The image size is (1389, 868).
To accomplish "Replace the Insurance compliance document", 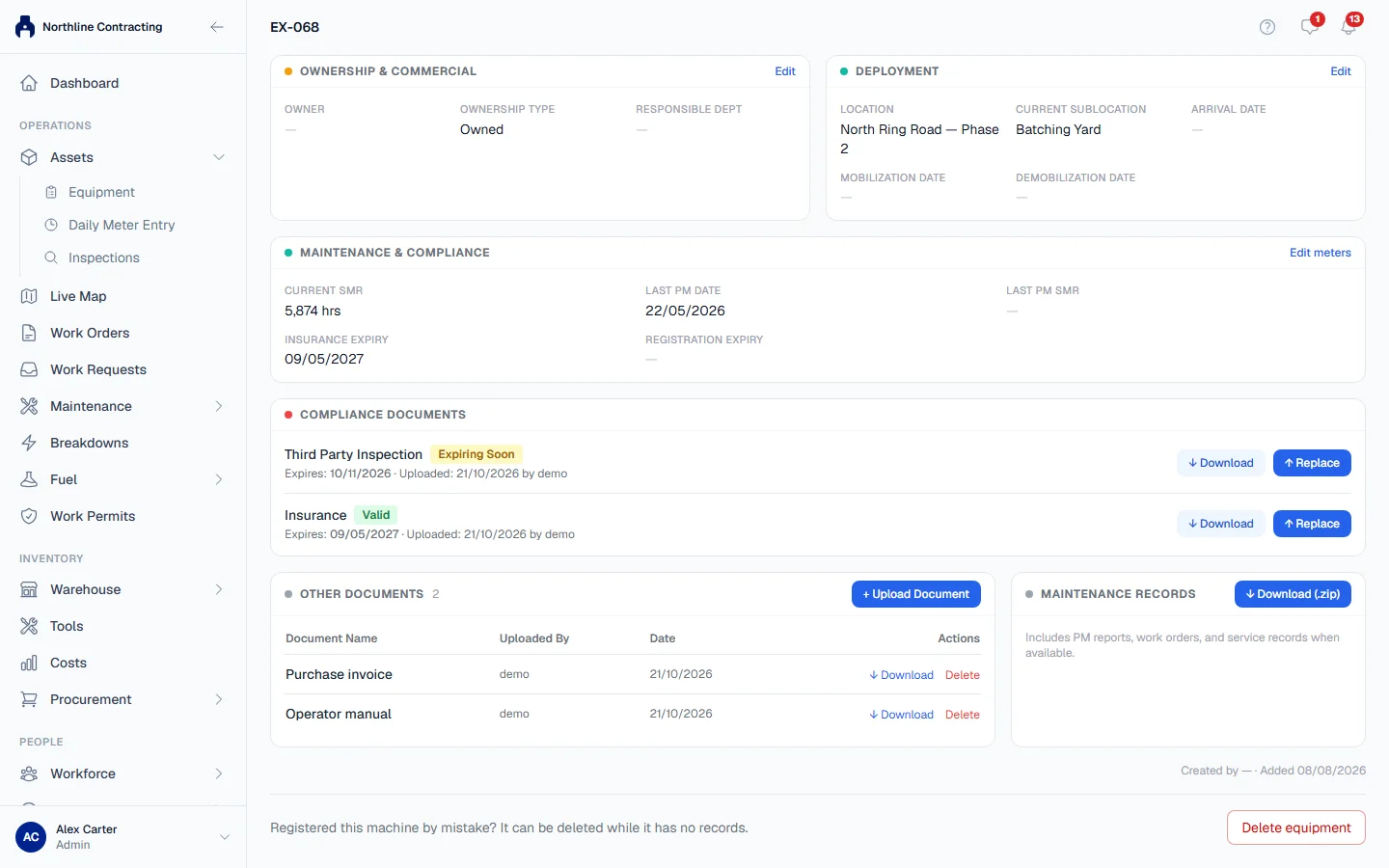I will pos(1312,524).
